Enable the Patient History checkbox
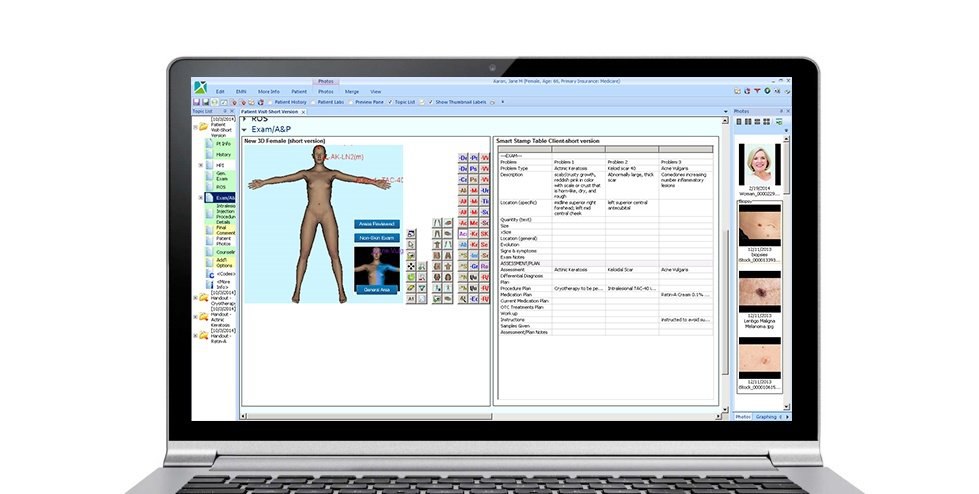Image resolution: width=979 pixels, height=494 pixels. coord(271,102)
